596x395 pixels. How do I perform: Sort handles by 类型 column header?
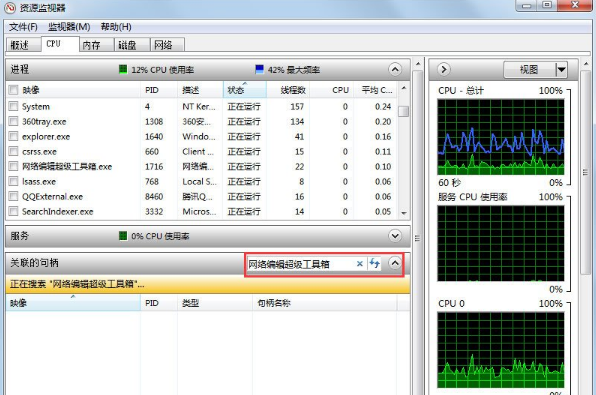point(215,303)
